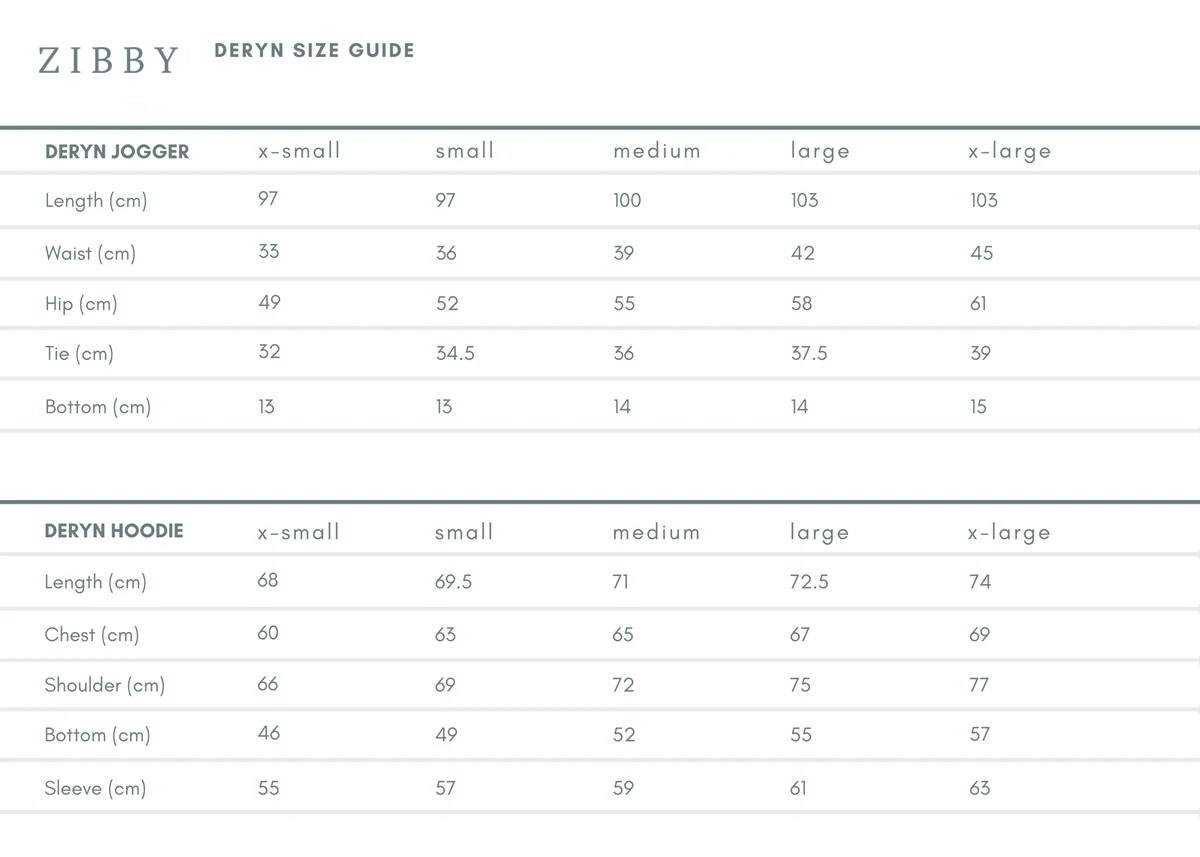Click jogger medium column header
The height and width of the screenshot is (857, 1200).
(656, 151)
